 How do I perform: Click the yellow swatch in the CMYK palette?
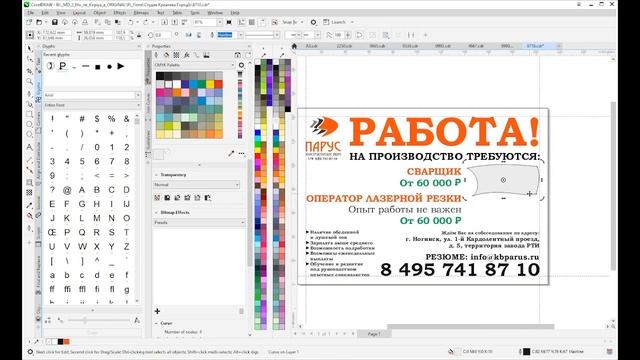[210, 84]
